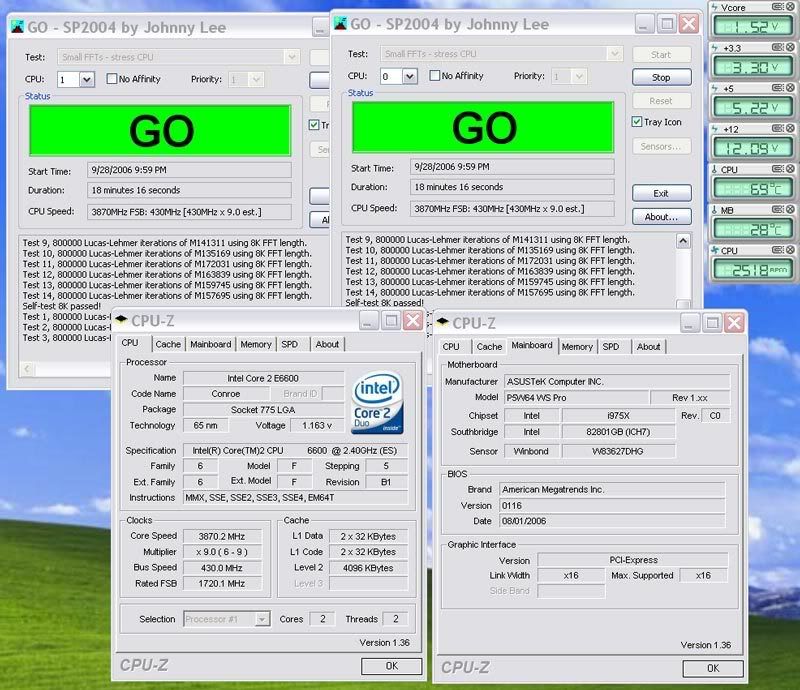Uncheck Tray Icon in CPU 0 window
This screenshot has height=690, width=800.
pos(637,122)
